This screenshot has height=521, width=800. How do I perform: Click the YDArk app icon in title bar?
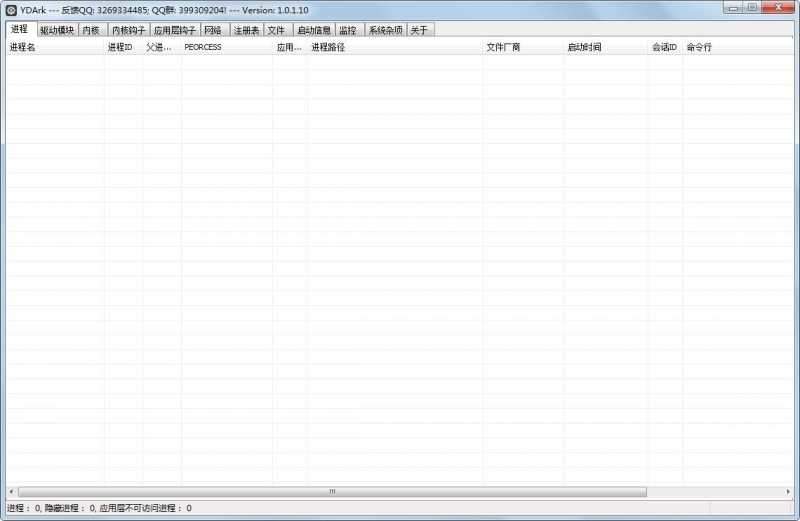(11, 10)
